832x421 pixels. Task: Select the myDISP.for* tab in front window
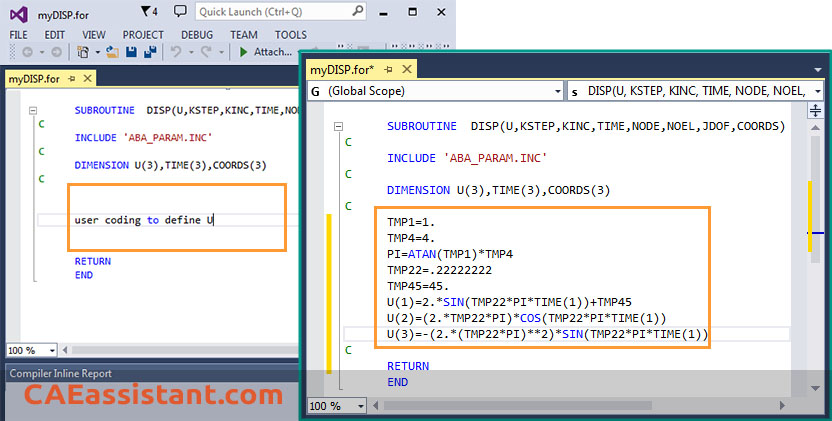[342, 70]
